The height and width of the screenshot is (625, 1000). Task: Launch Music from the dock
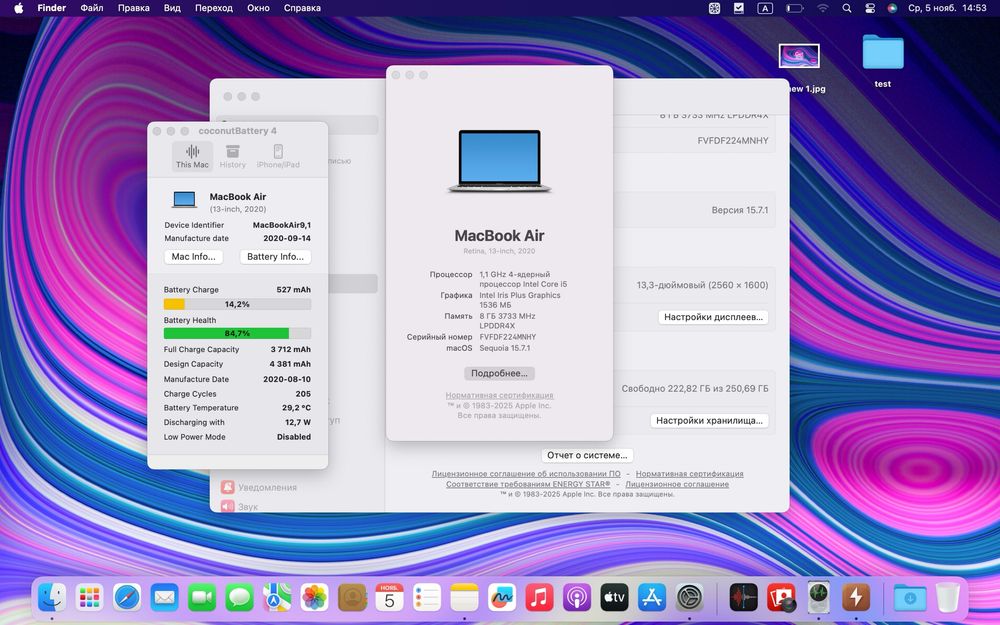click(540, 598)
